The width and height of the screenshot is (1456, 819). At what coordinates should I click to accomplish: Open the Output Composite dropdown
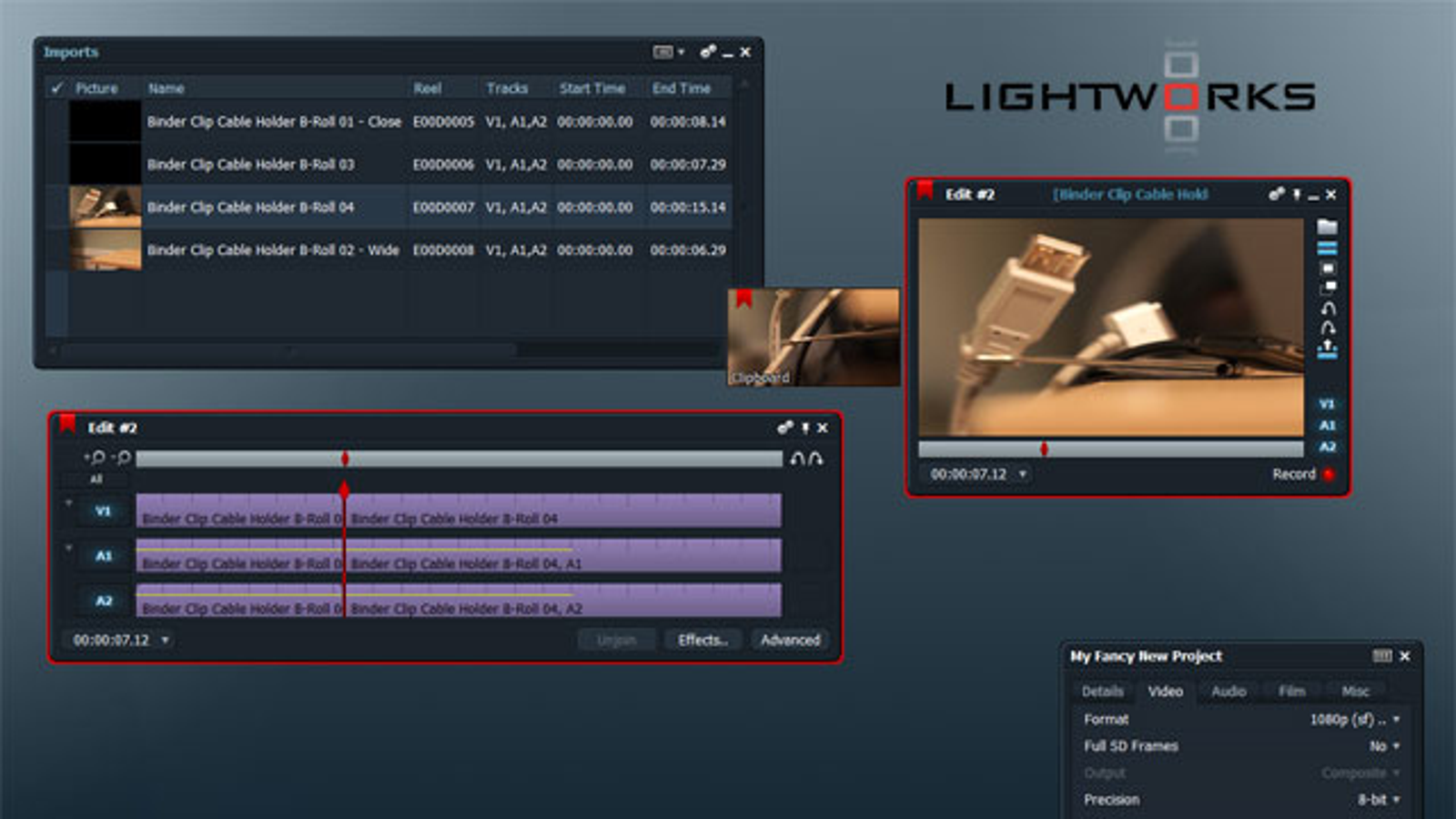pyautogui.click(x=1360, y=773)
